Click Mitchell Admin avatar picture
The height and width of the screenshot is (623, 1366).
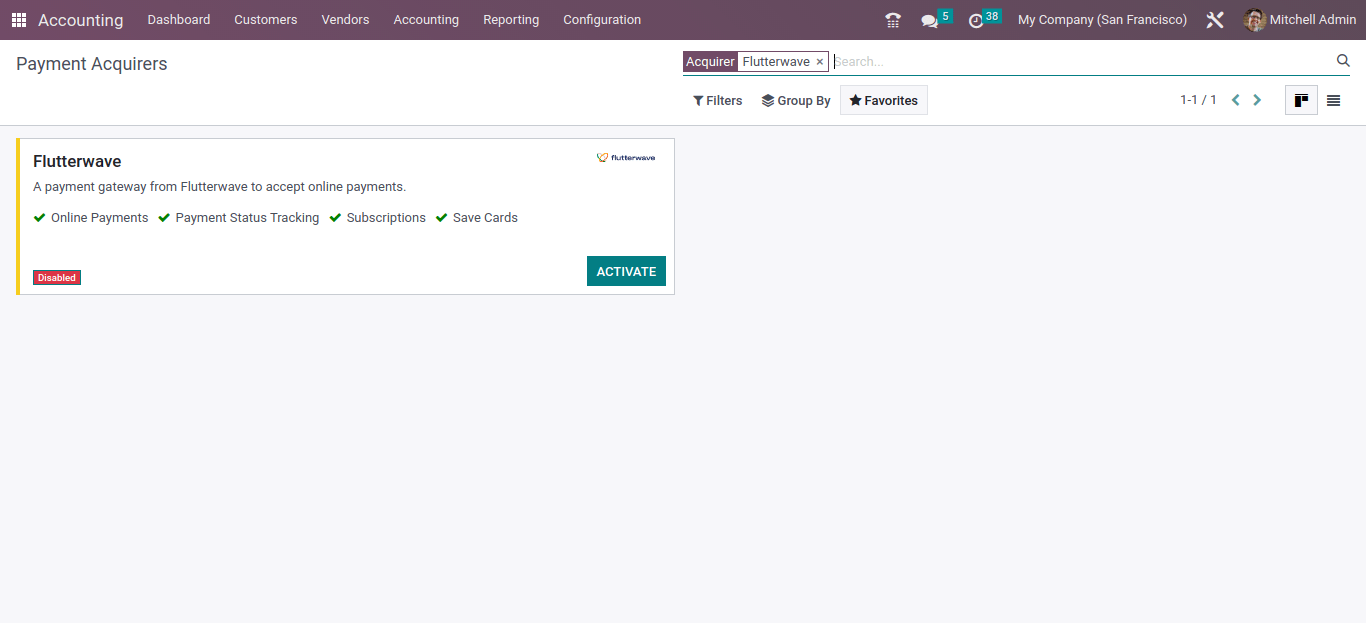click(x=1254, y=20)
